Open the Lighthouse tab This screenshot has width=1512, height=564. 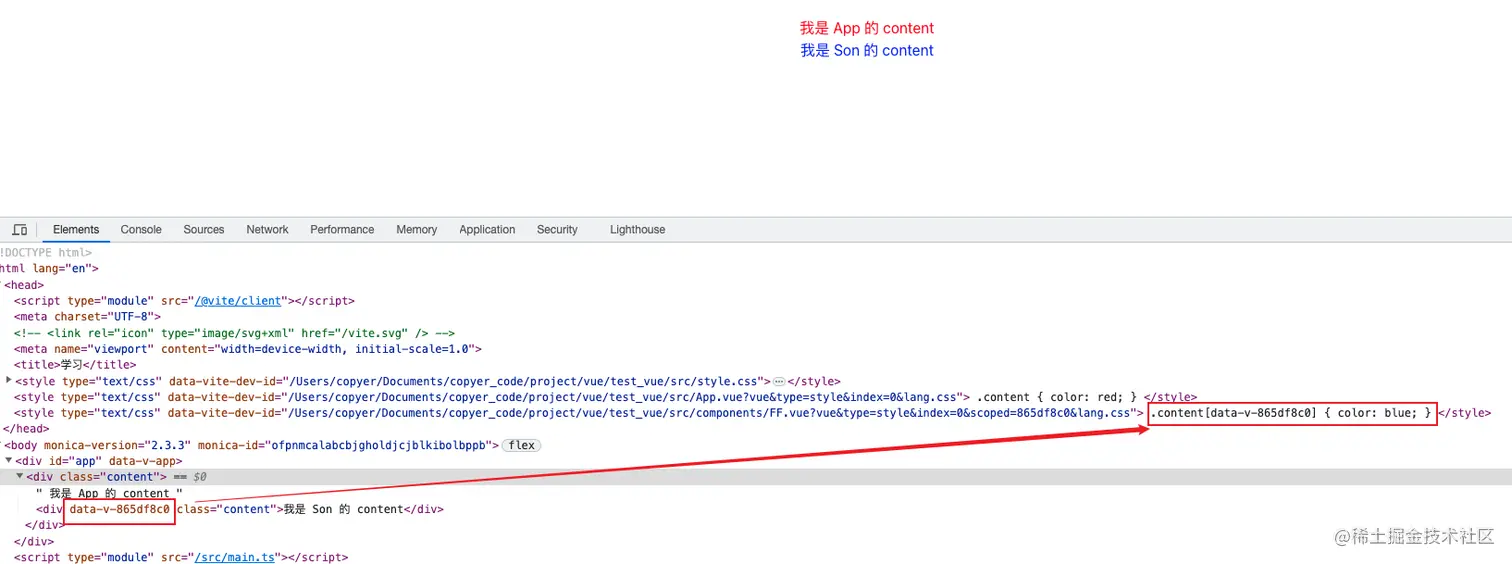[x=637, y=229]
